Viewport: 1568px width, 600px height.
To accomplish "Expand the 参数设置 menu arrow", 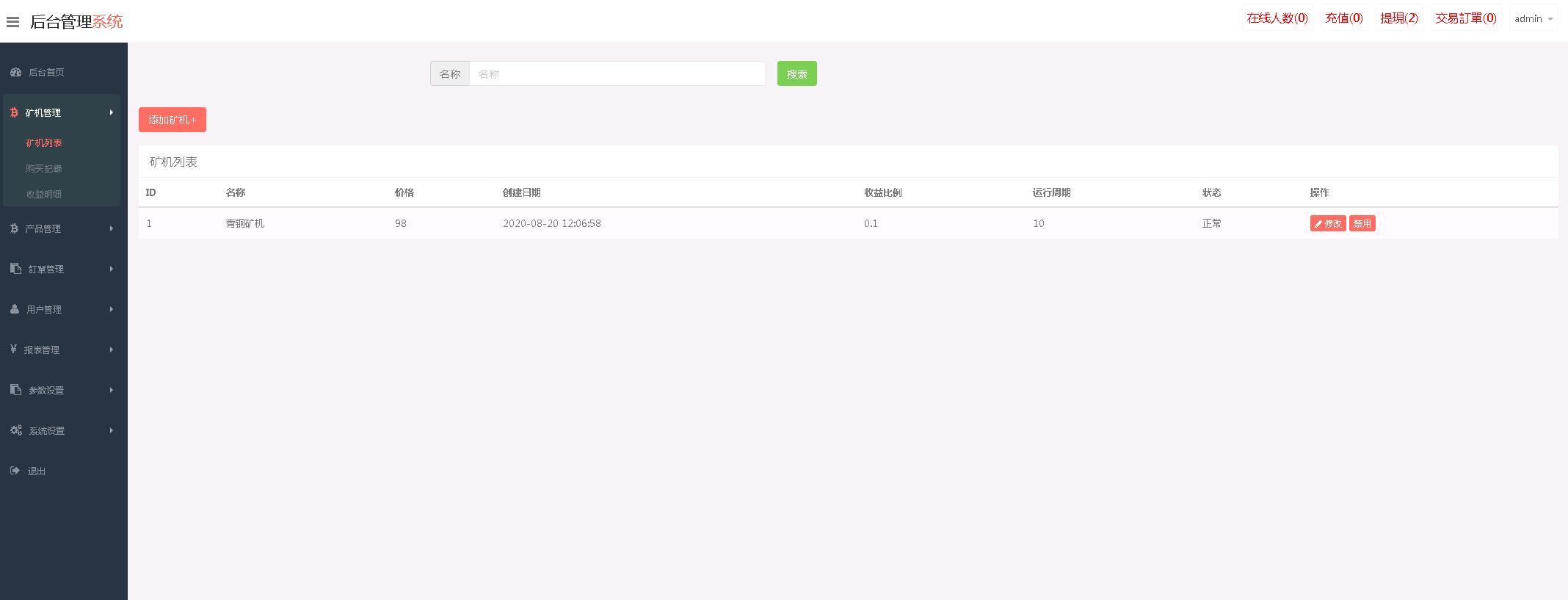I will (x=112, y=390).
